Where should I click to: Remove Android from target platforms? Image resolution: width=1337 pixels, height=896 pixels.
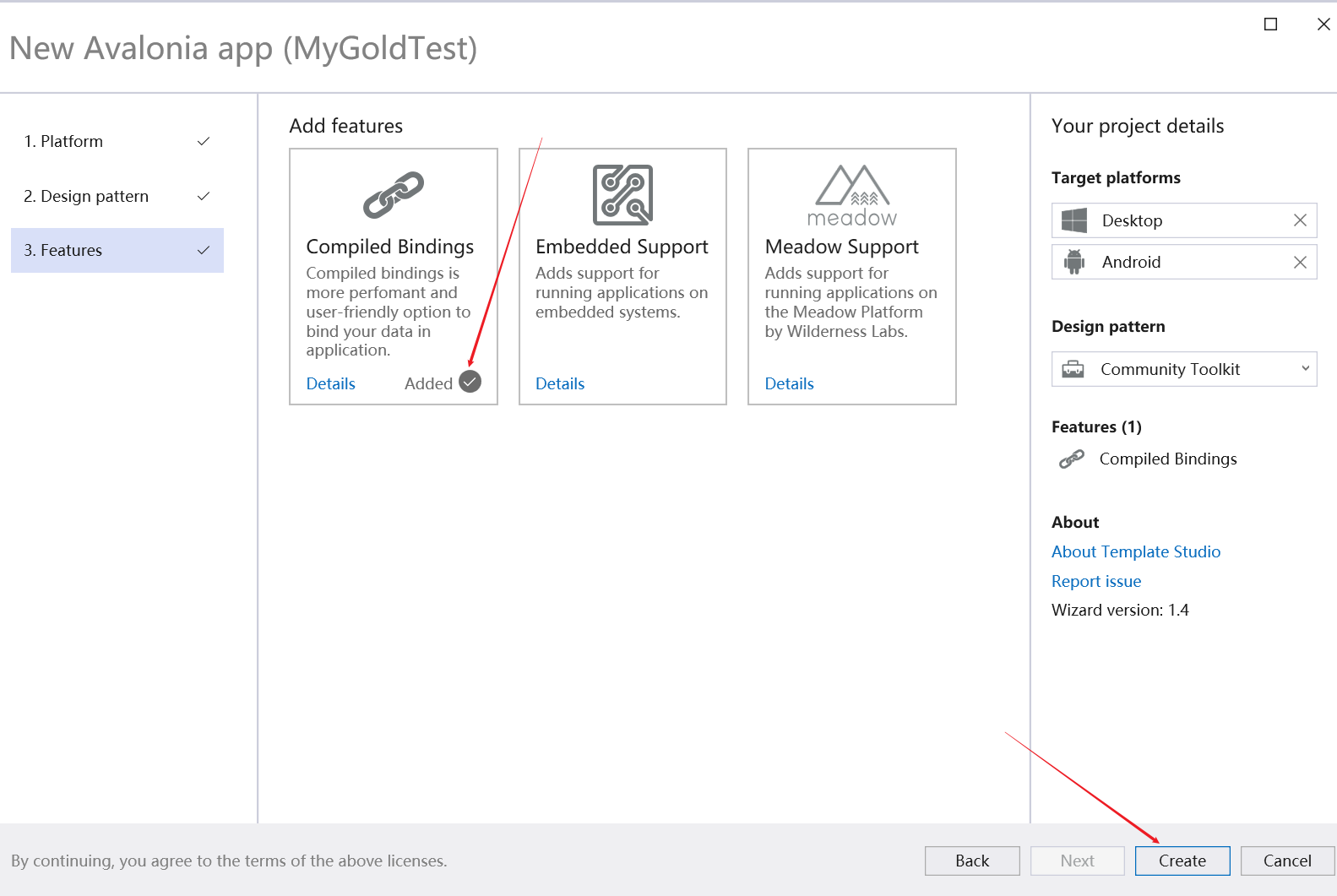1299,262
